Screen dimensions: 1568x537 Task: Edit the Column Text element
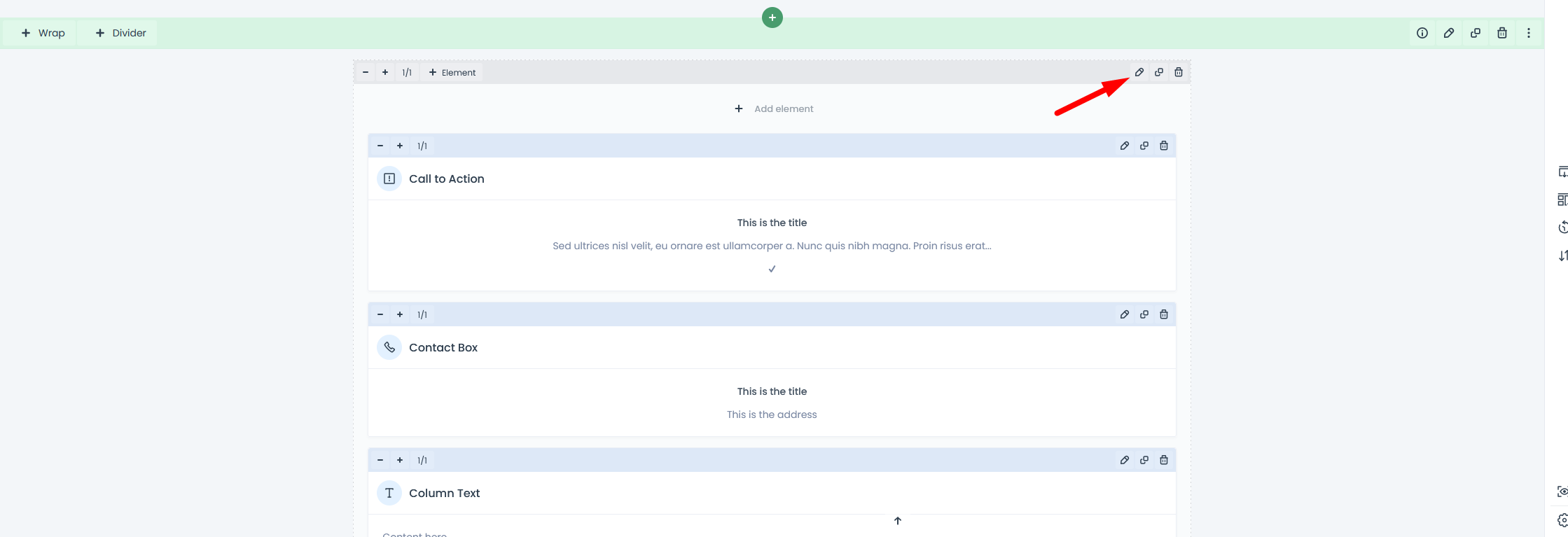click(1125, 460)
